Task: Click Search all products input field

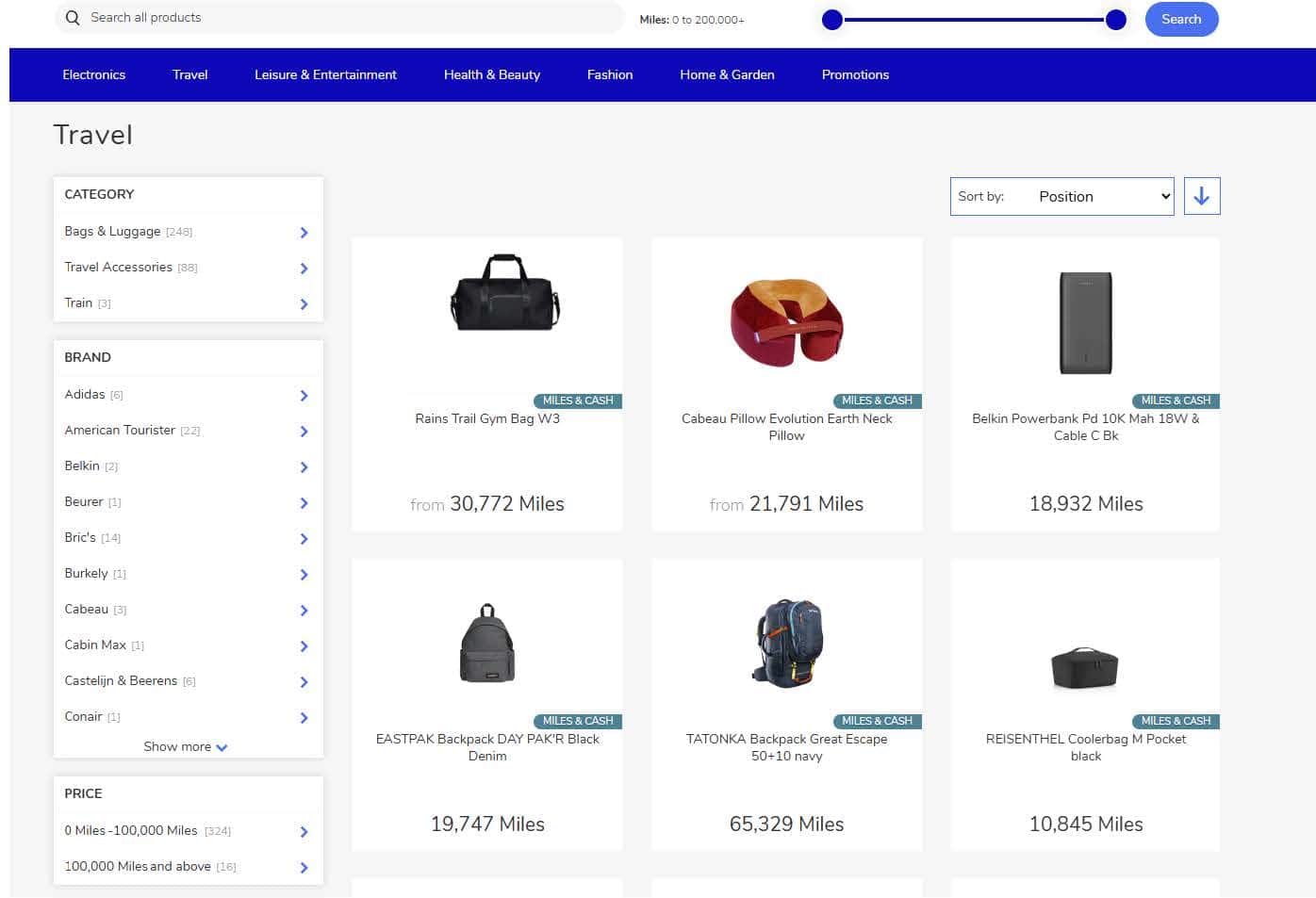Action: [x=339, y=17]
